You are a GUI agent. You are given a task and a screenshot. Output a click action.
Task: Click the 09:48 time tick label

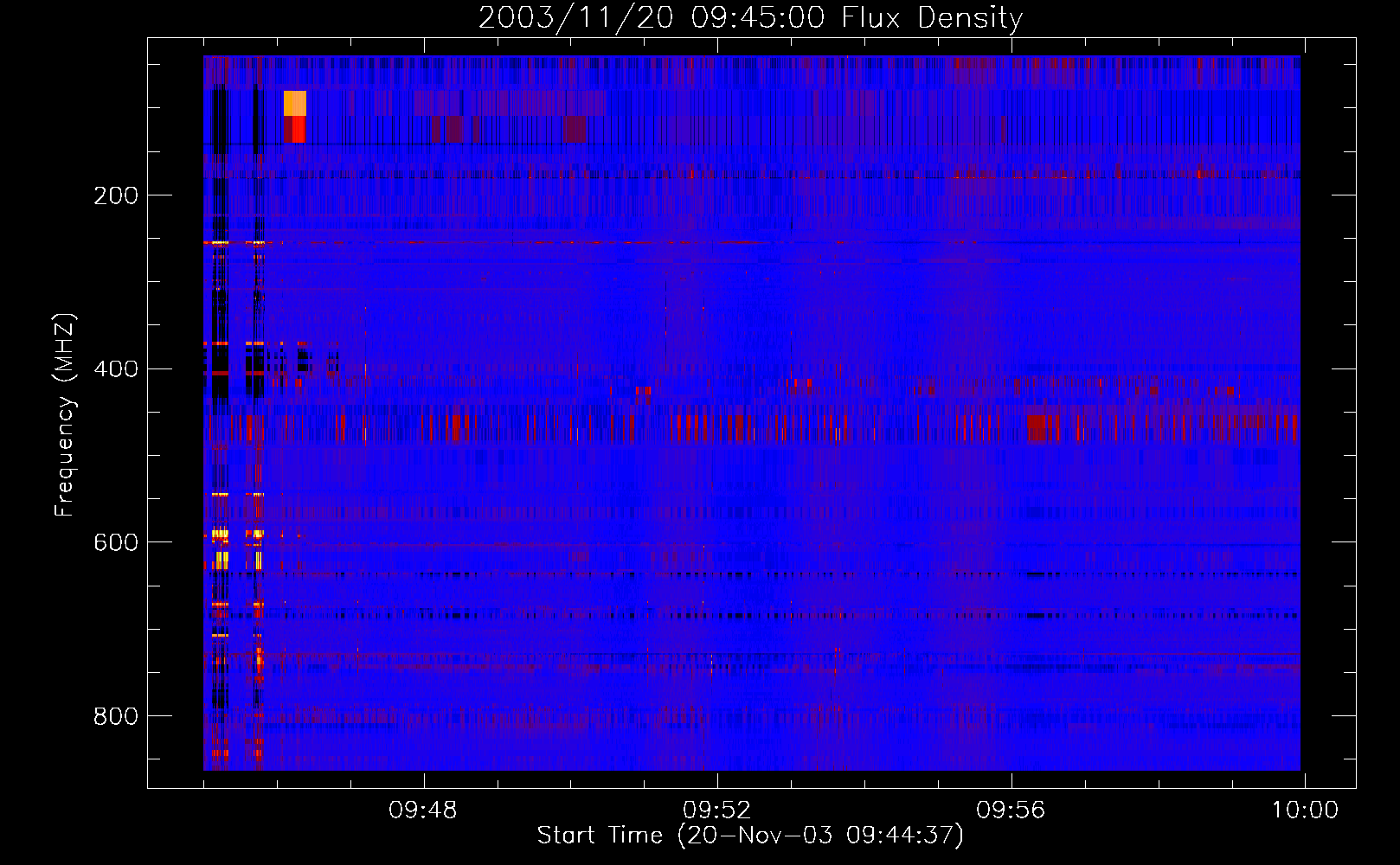click(422, 811)
